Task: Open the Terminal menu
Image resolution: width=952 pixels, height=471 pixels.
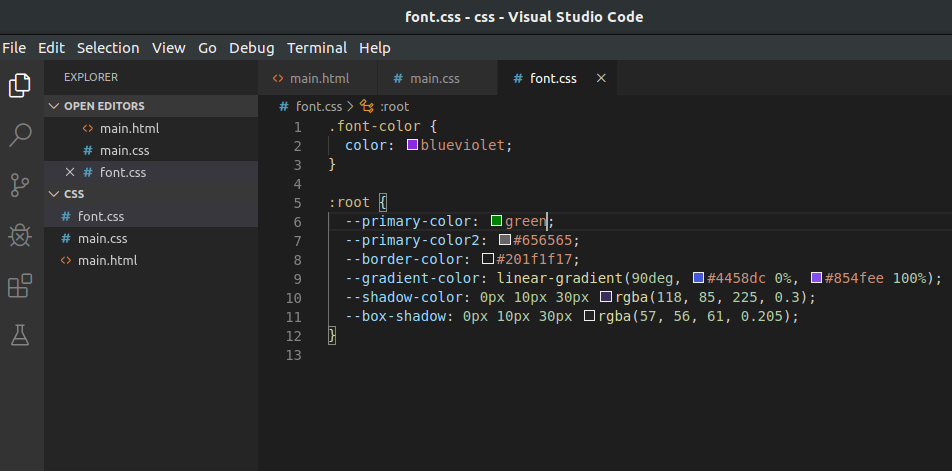Action: (x=316, y=47)
